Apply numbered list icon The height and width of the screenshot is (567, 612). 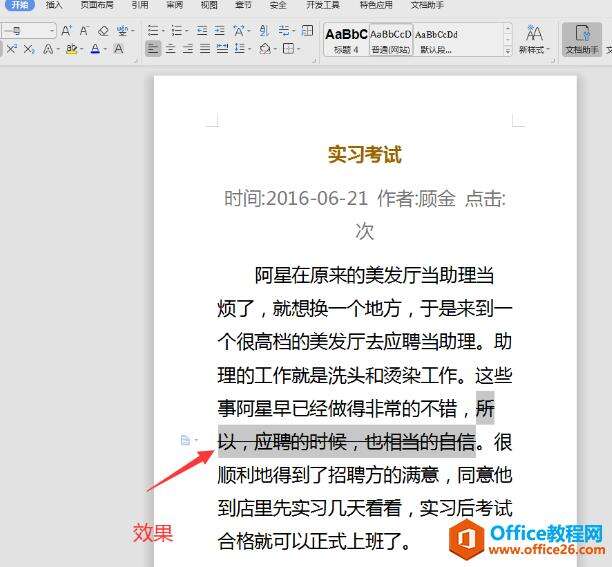pyautogui.click(x=176, y=30)
